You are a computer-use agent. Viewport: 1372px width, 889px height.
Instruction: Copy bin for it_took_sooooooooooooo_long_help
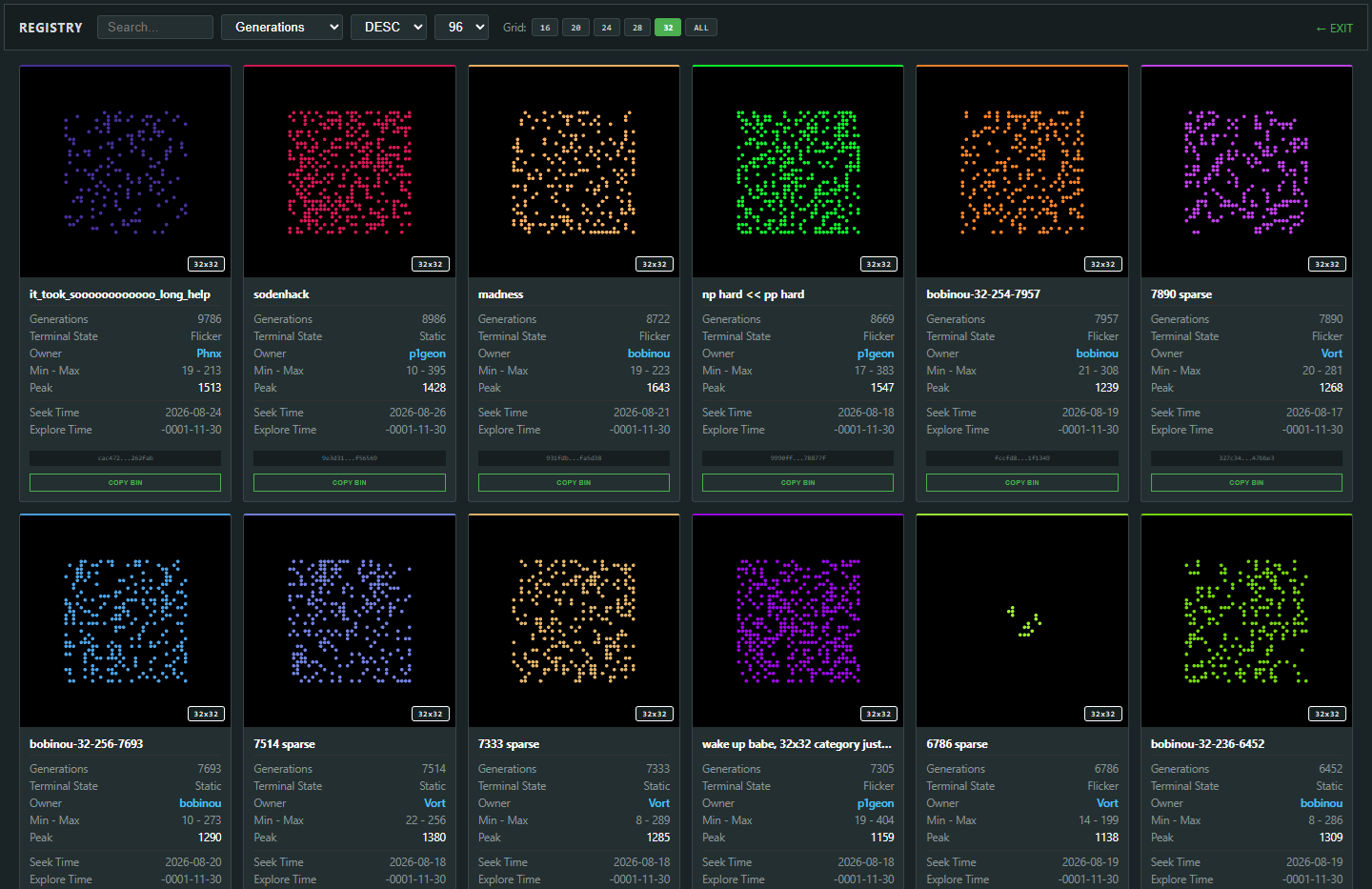click(125, 482)
